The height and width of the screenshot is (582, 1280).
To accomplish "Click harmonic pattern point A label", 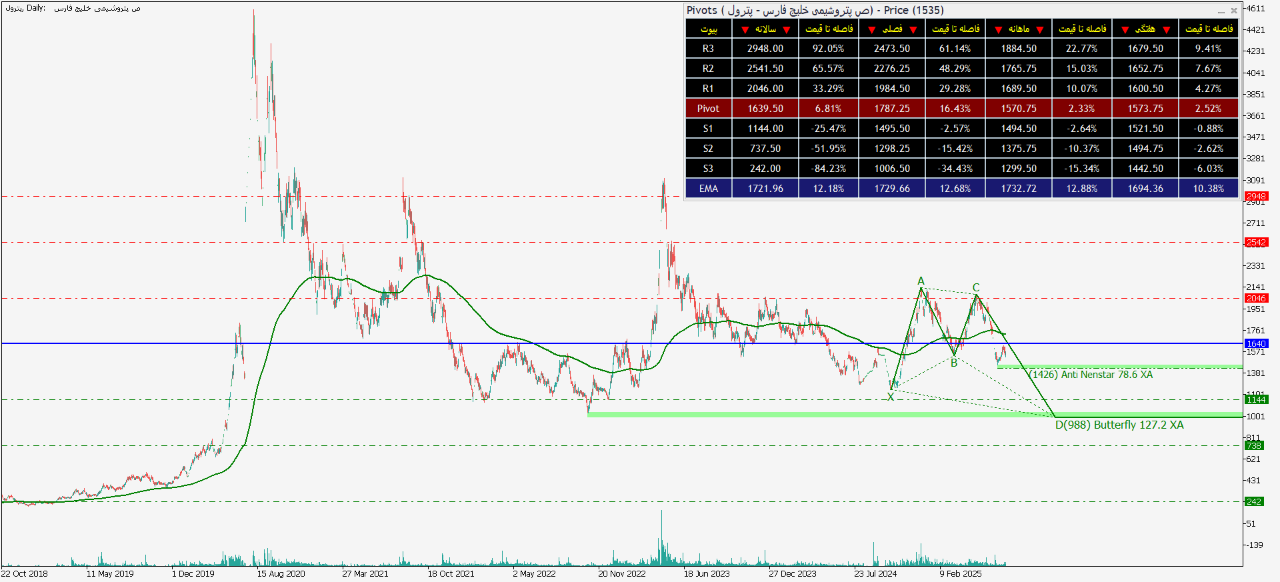I will (x=920, y=281).
